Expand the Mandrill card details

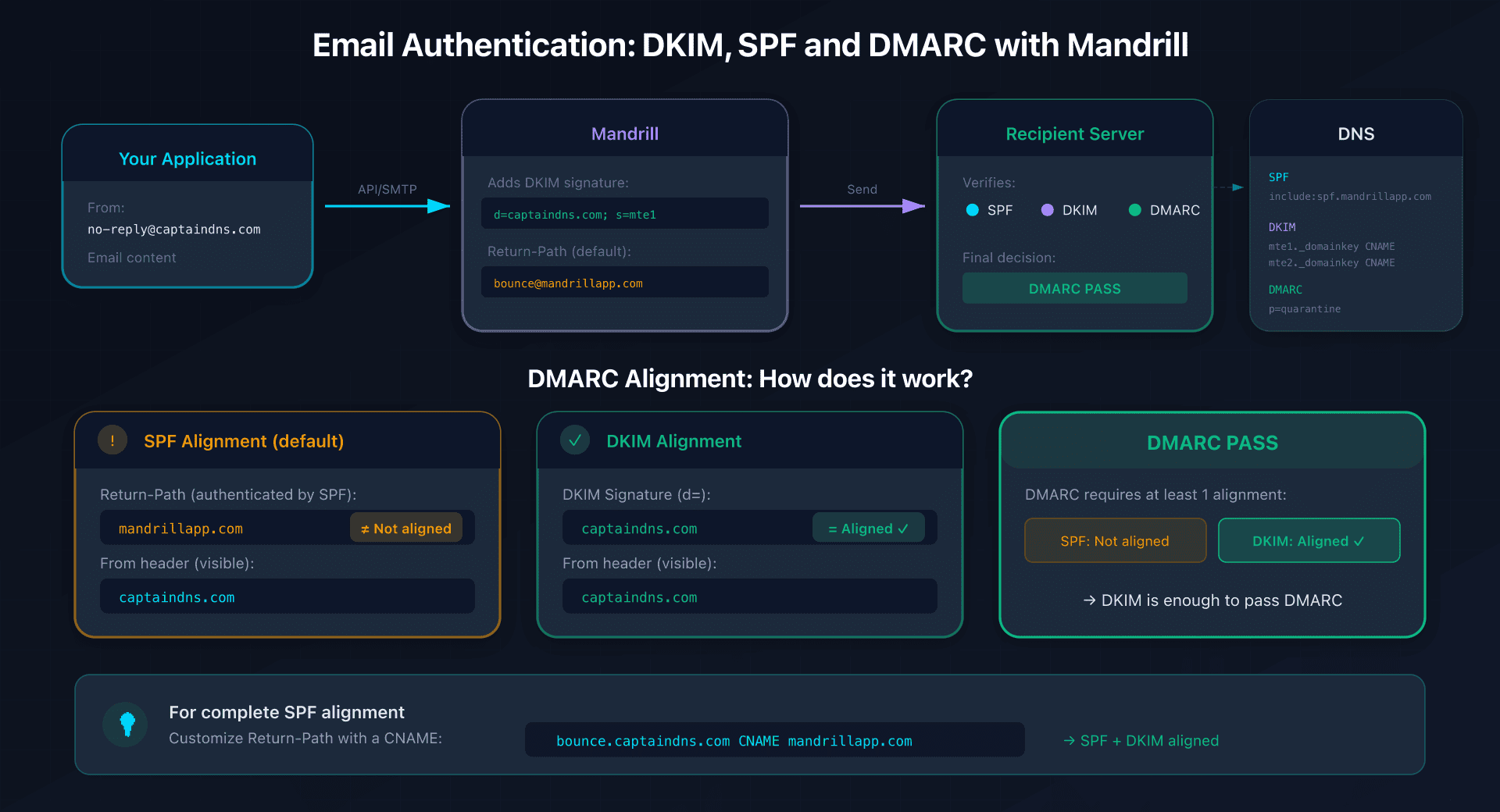(624, 134)
